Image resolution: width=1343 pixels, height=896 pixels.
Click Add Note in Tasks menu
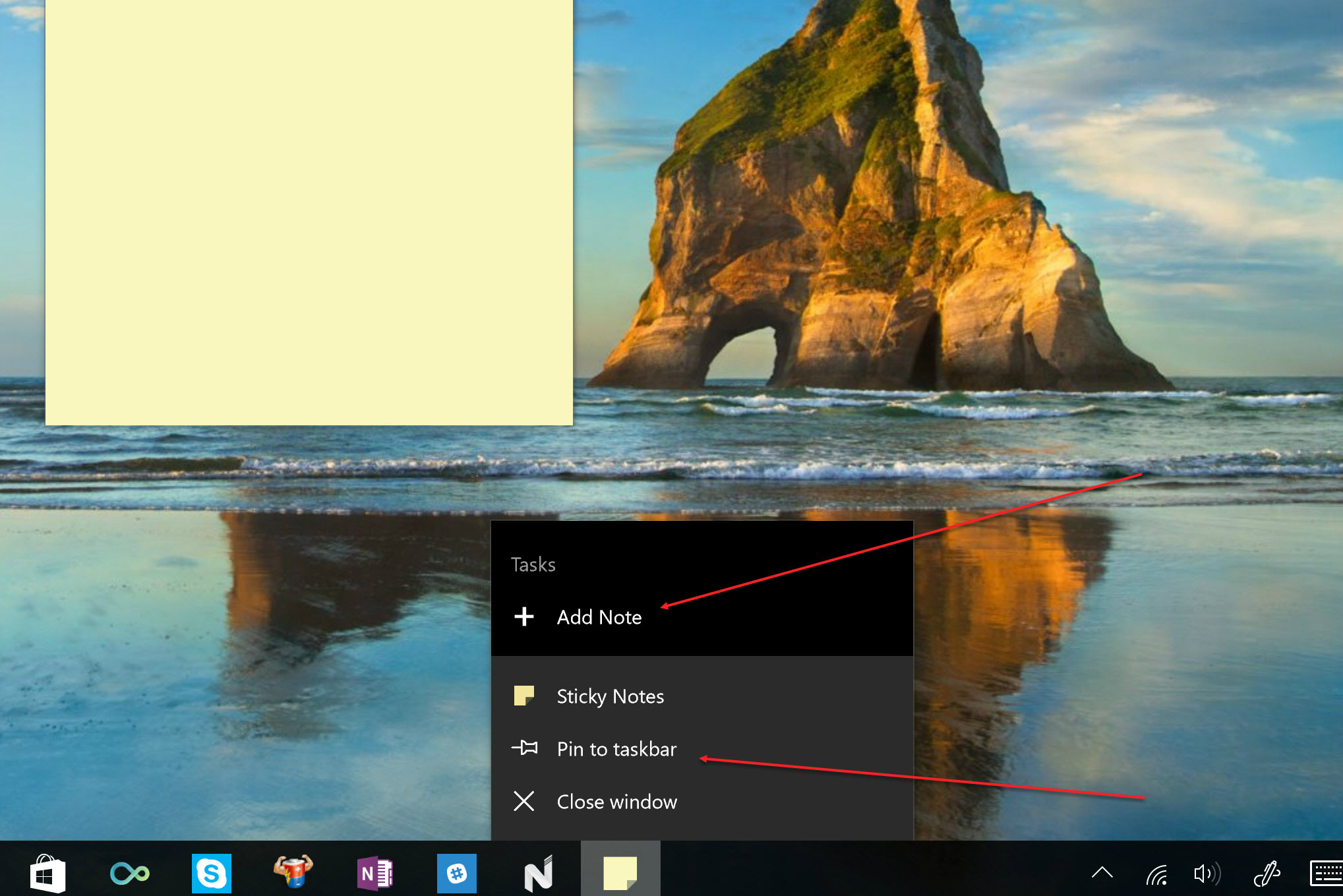598,616
